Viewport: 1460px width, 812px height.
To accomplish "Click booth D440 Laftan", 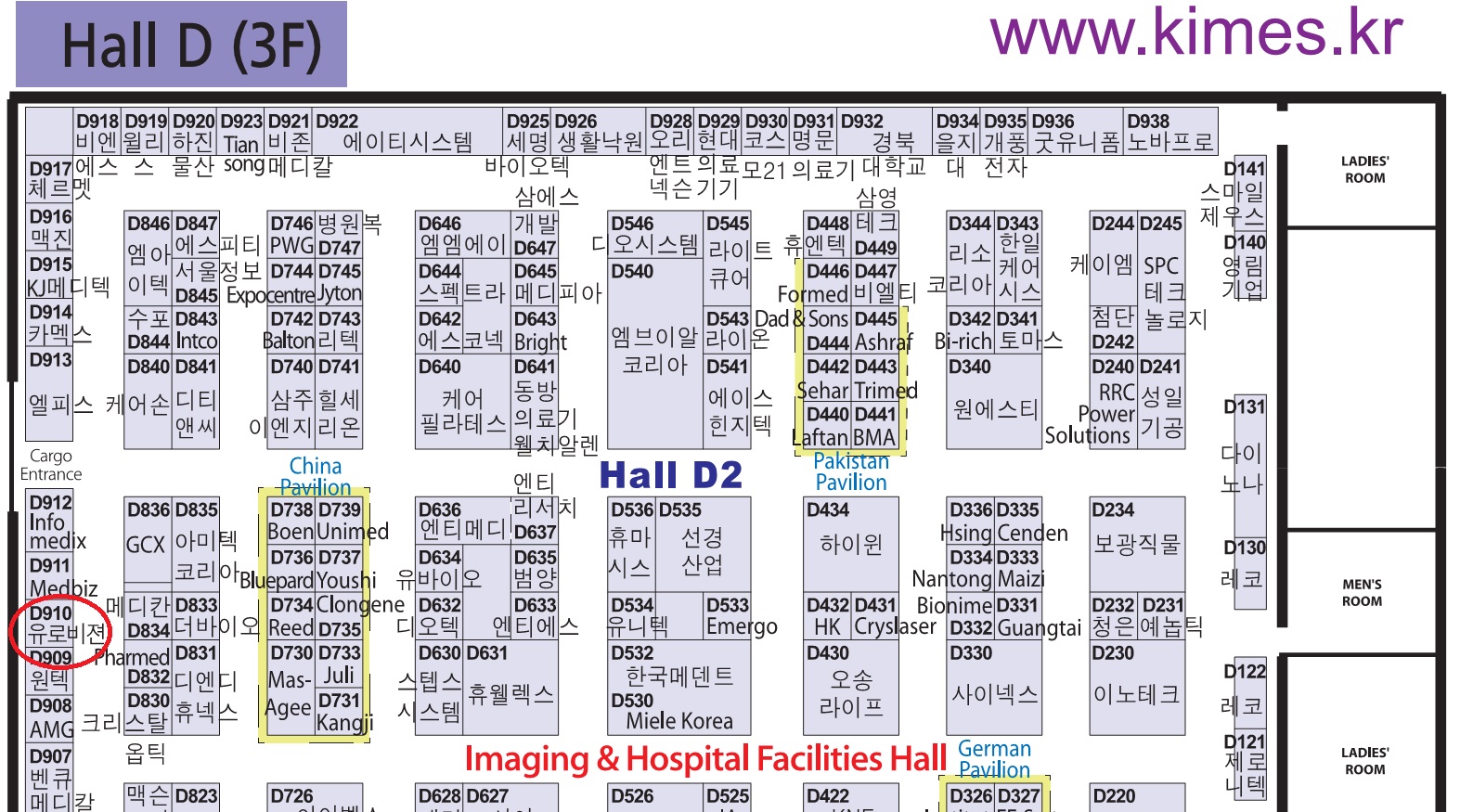I will 827,426.
